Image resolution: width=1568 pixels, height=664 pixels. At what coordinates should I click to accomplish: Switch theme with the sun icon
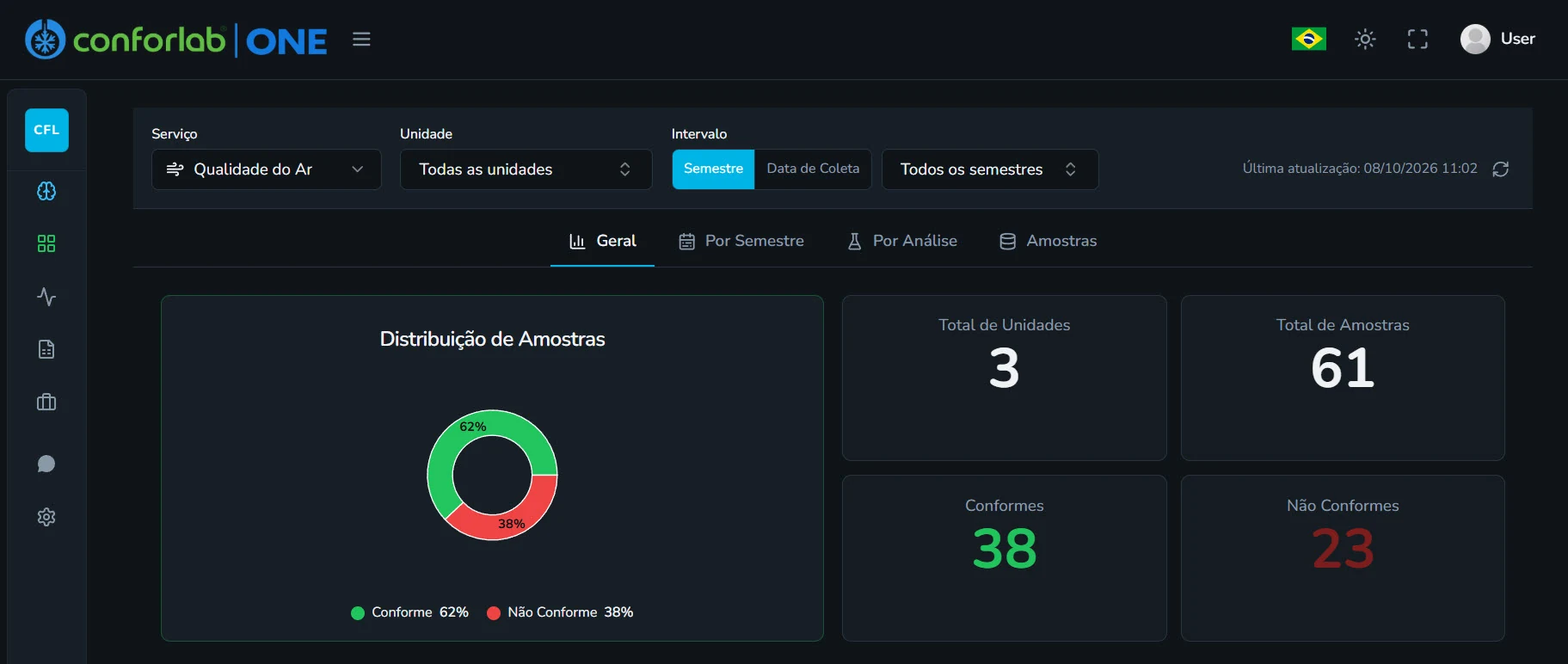(x=1365, y=39)
